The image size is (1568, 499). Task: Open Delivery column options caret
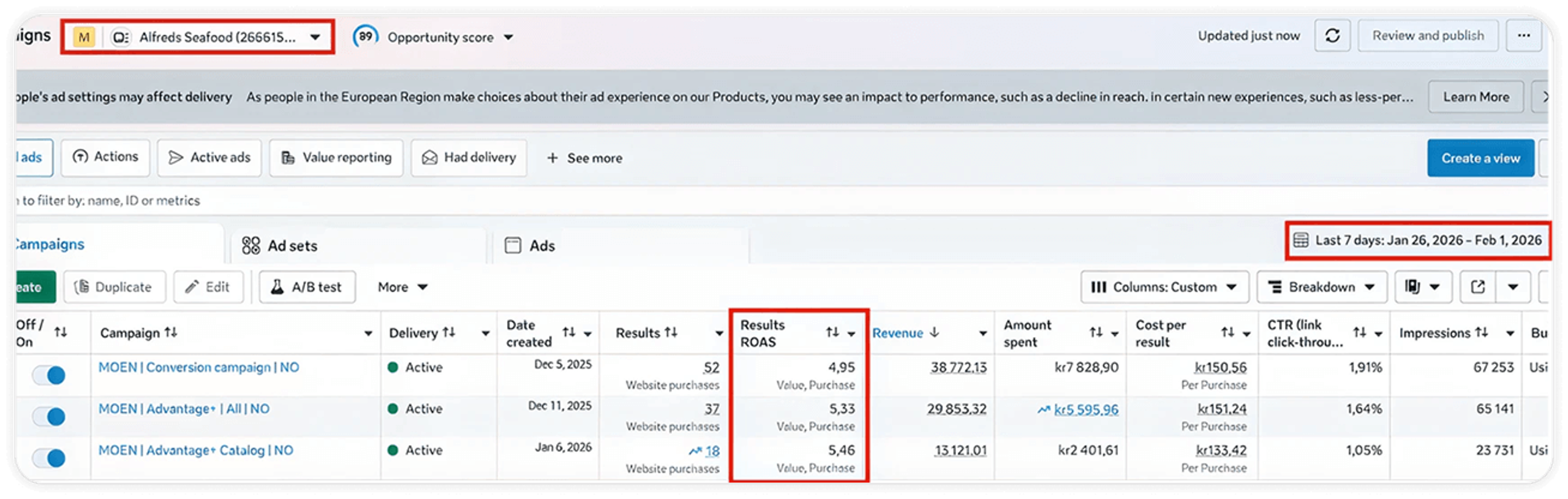pyautogui.click(x=485, y=333)
